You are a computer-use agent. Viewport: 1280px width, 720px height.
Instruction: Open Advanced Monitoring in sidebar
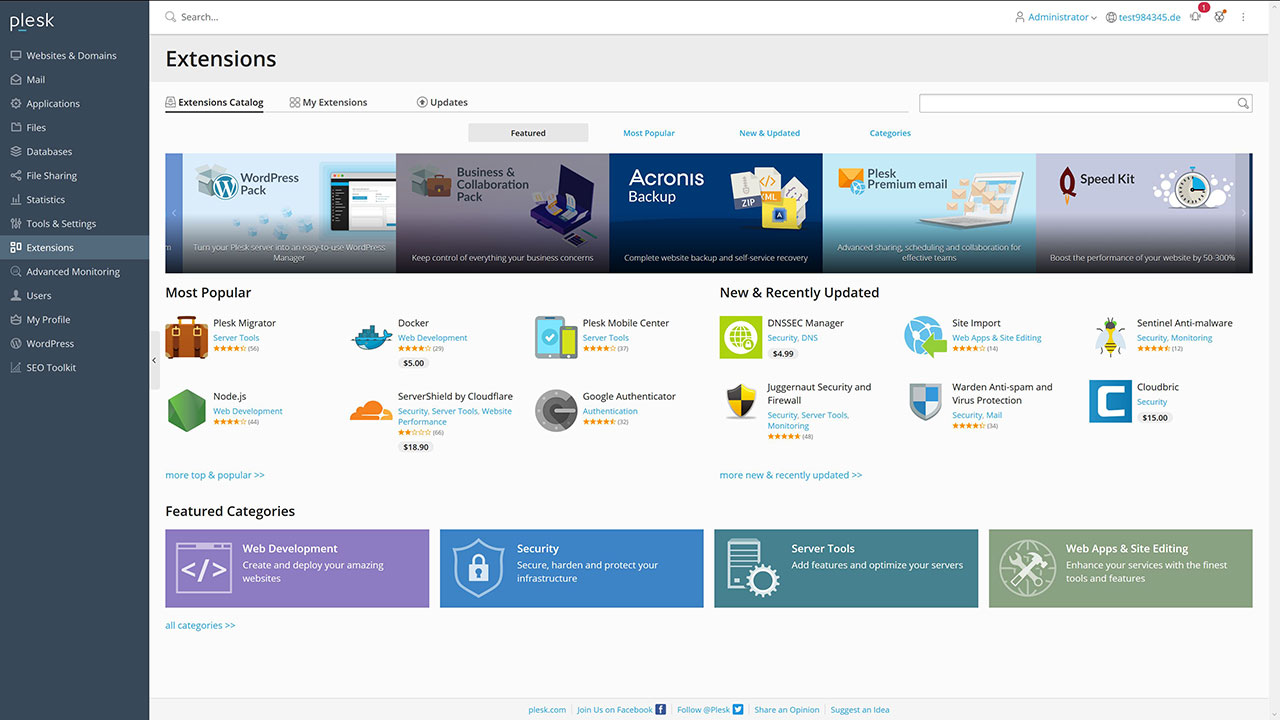coord(74,272)
